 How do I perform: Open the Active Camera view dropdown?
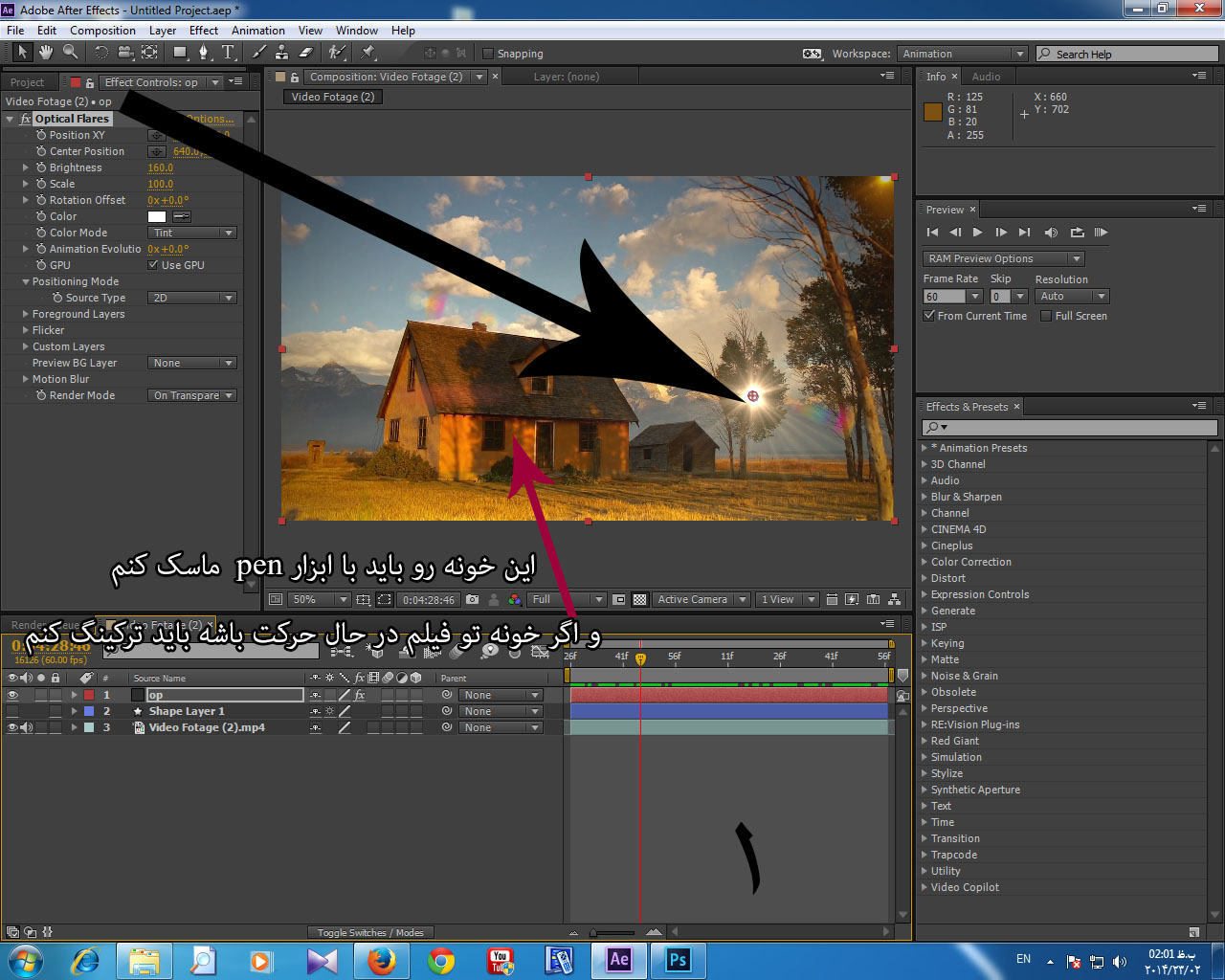tap(702, 599)
